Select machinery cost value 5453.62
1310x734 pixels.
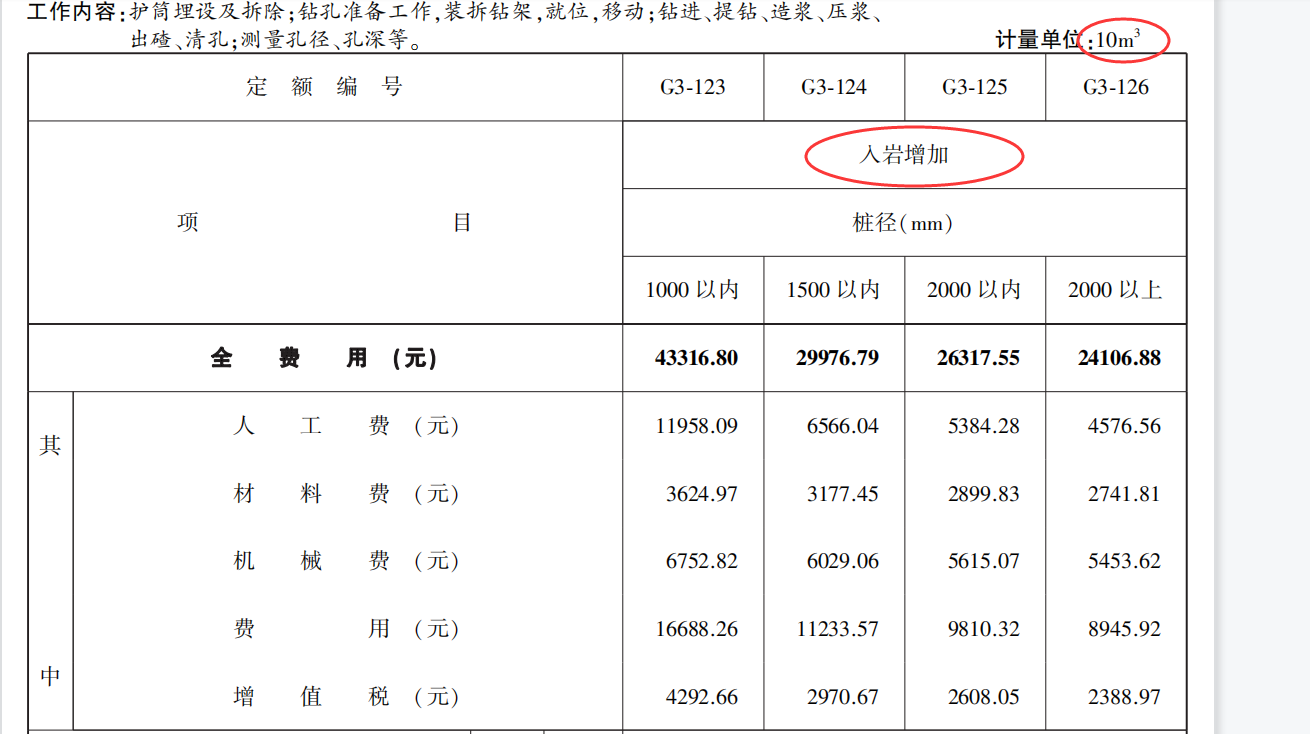pyautogui.click(x=1125, y=561)
